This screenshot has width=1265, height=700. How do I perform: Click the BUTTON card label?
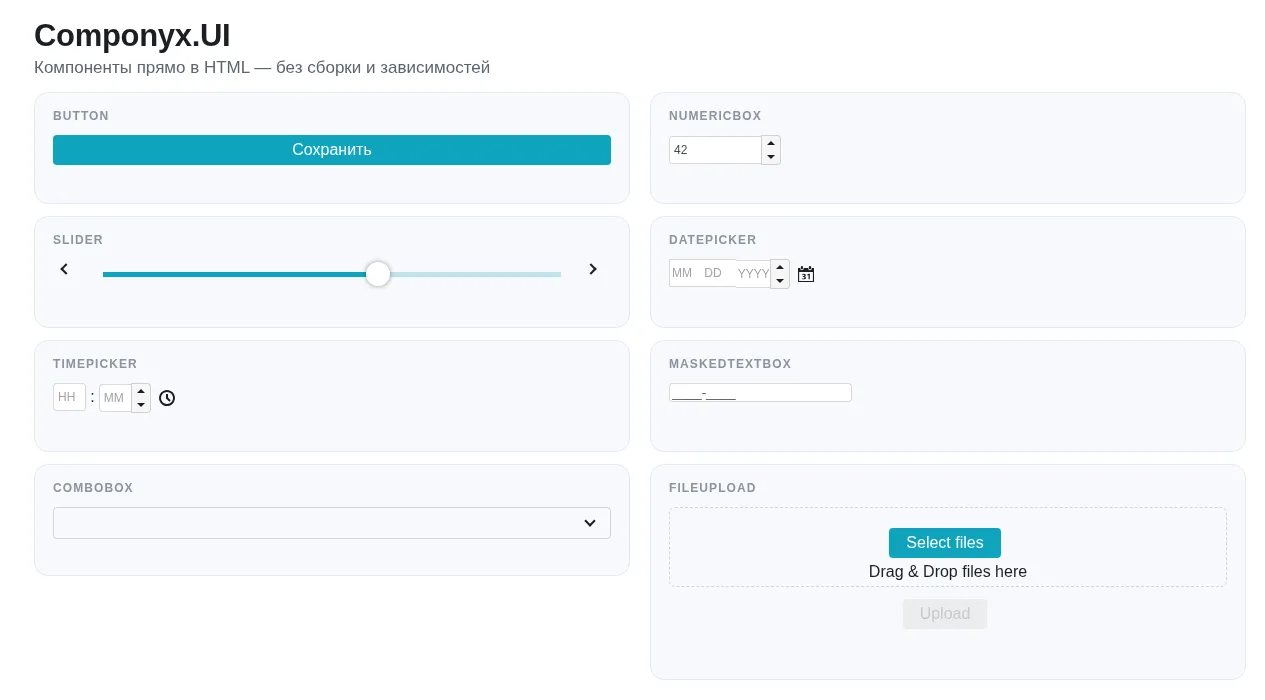point(81,116)
